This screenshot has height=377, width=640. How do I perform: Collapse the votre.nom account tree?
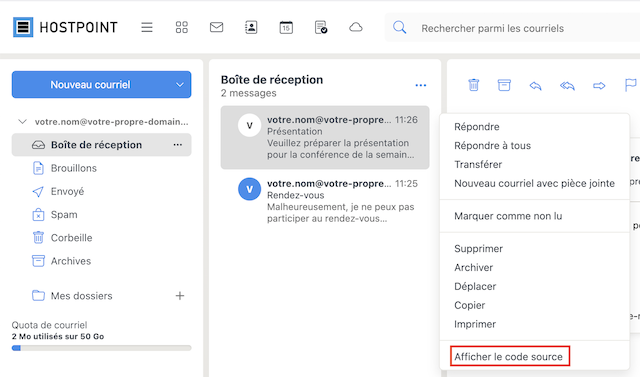(x=22, y=122)
